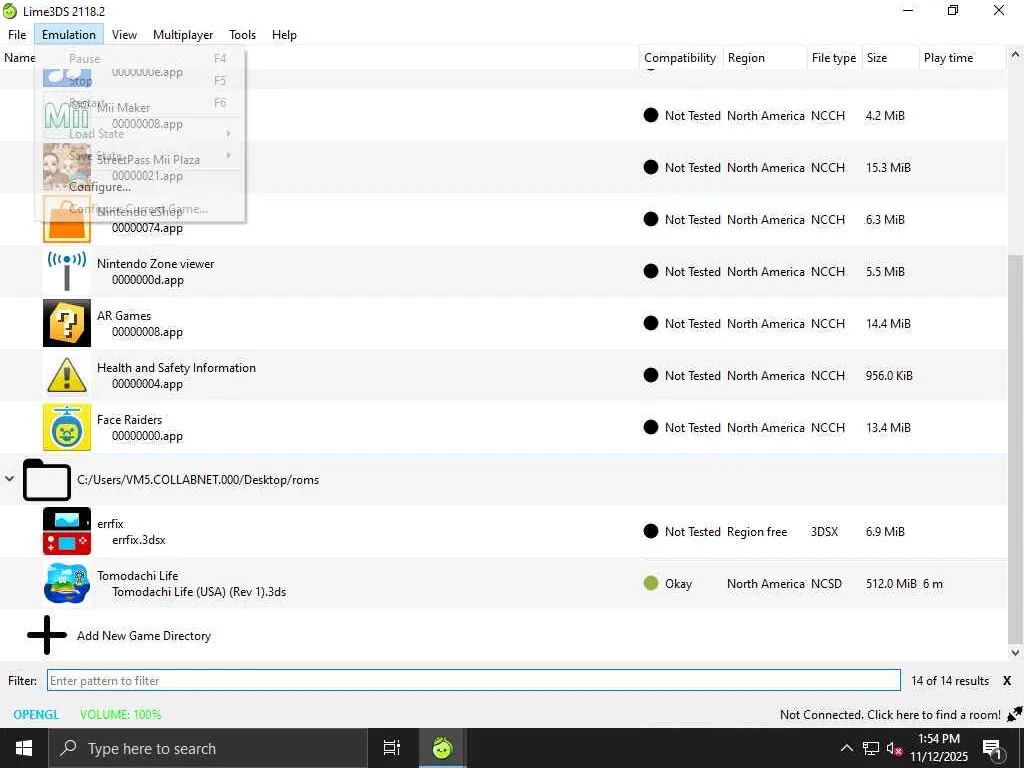The image size is (1024, 768).
Task: Show hidden system tray icons
Action: (846, 748)
